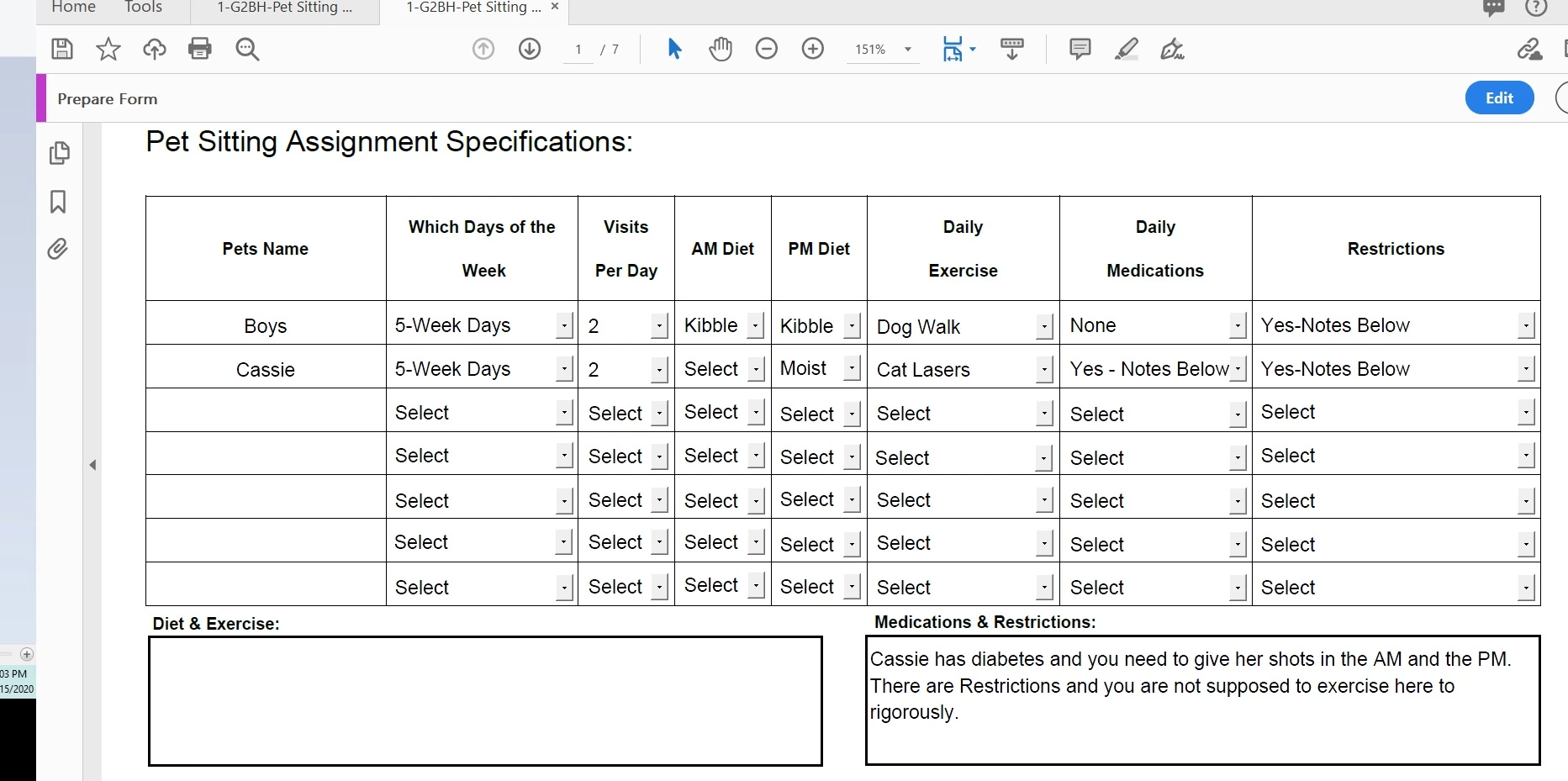
Task: Open Cassie PM Diet Moist dropdown
Action: coord(853,368)
